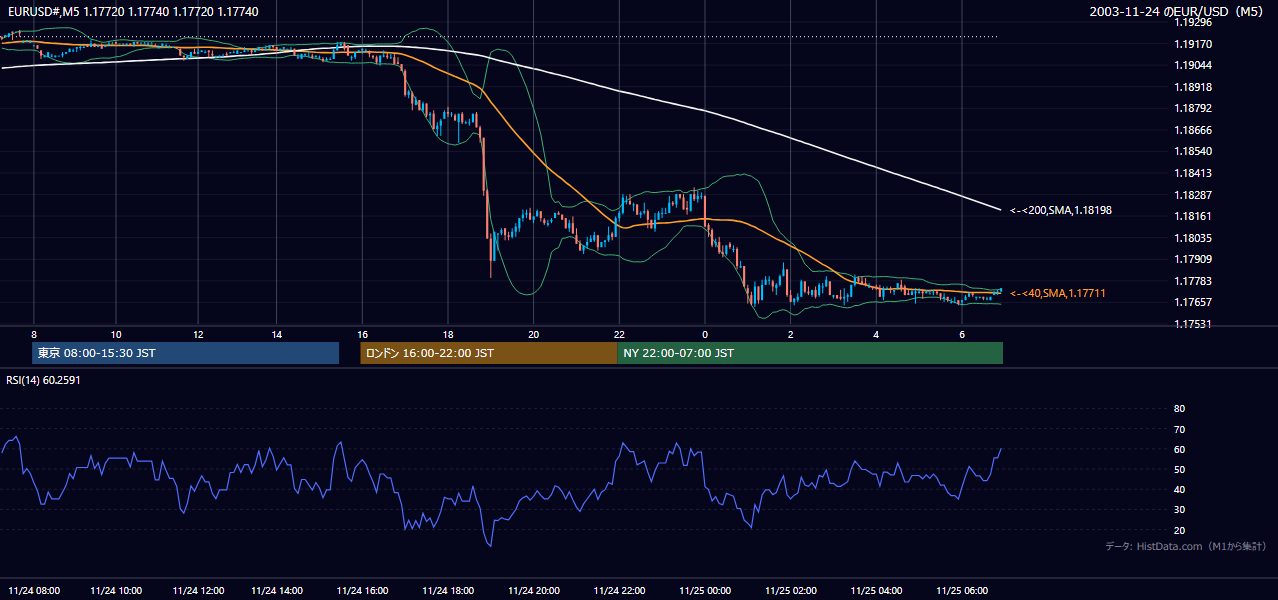The image size is (1278, 600).
Task: Click hour marker 8 under the price chart
Action: (x=34, y=334)
